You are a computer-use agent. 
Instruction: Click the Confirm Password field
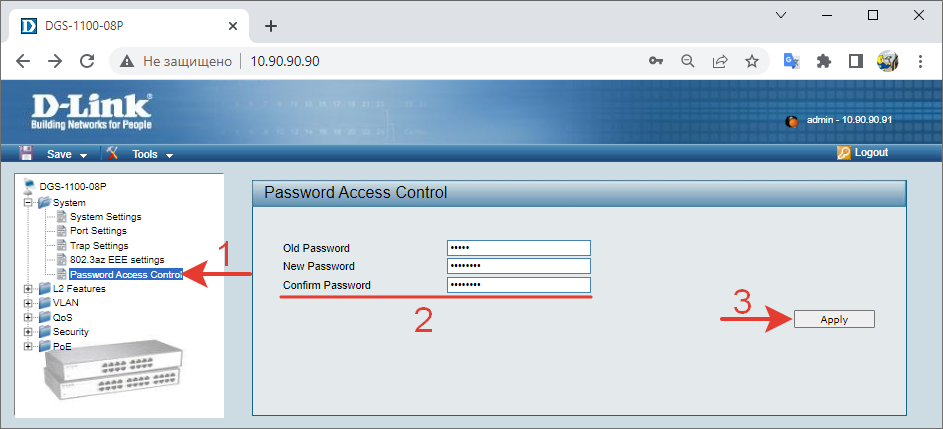coord(519,285)
